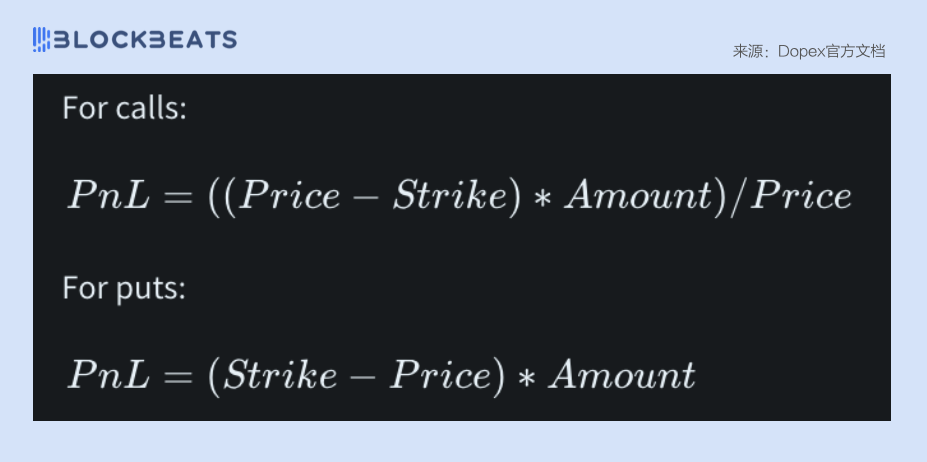Click the BlockBeats logo icon
The width and height of the screenshot is (927, 462).
tap(41, 40)
